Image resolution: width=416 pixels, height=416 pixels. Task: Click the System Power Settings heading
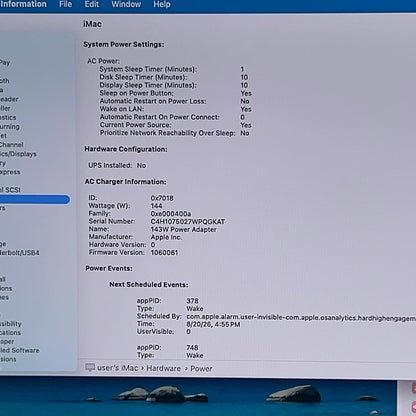click(x=124, y=44)
